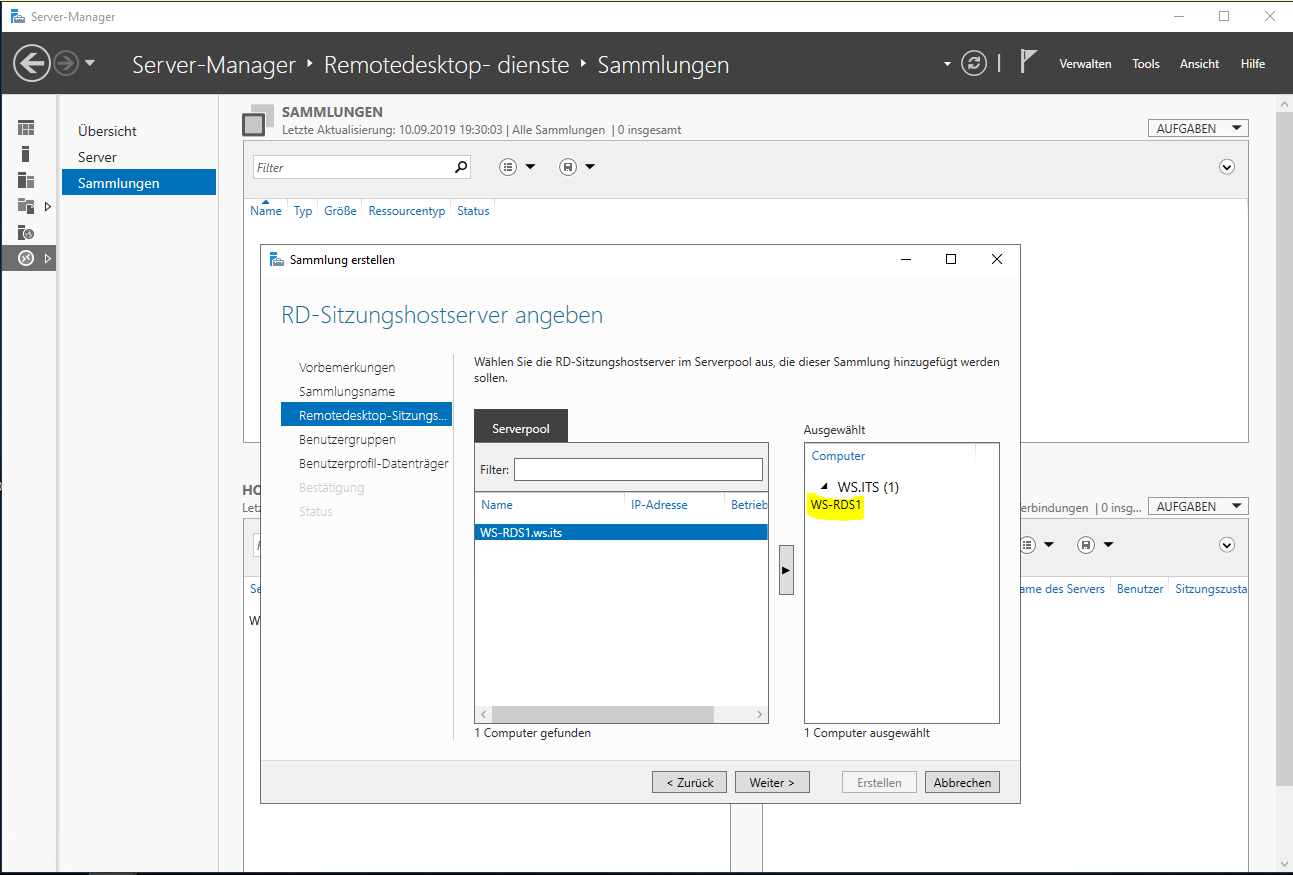Sort by IP-Adresse column in Serverpool

pyautogui.click(x=659, y=505)
